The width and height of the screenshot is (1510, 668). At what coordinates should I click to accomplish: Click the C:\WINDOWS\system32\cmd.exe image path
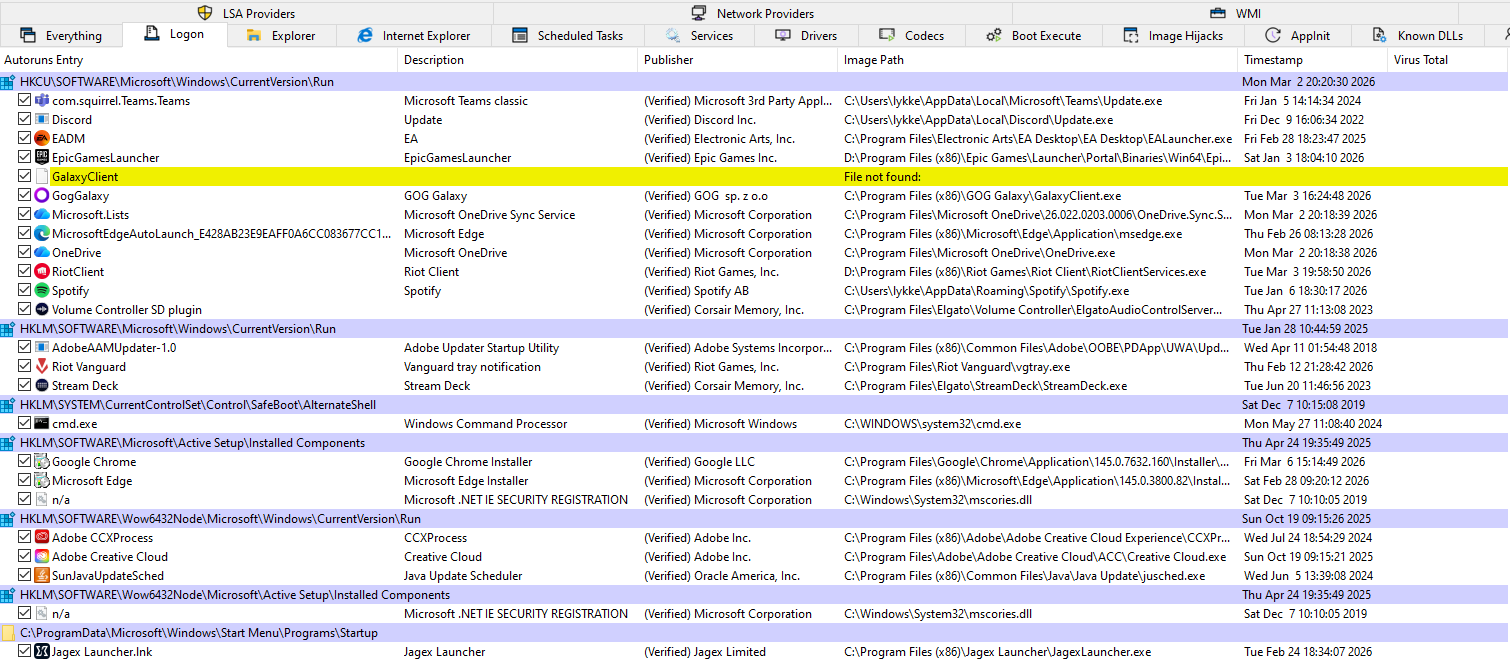[932, 424]
